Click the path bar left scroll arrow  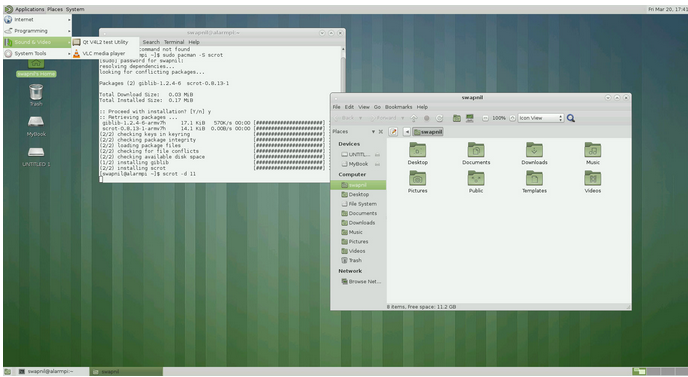point(407,132)
